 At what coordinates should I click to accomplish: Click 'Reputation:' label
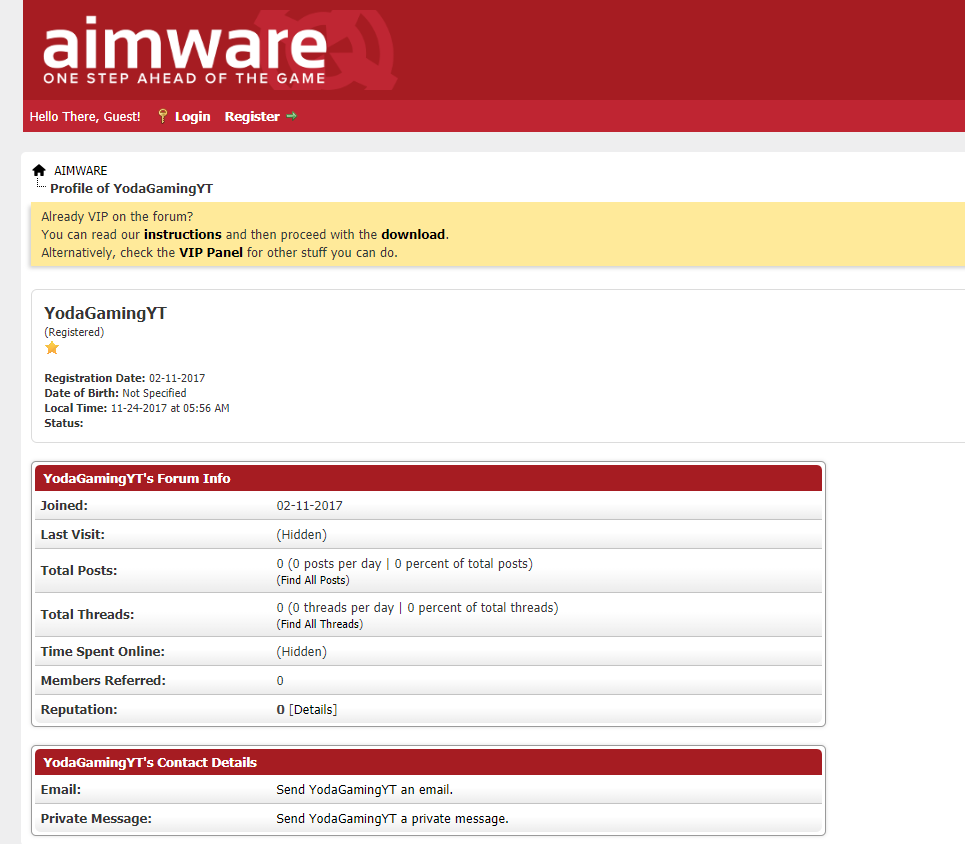(79, 710)
